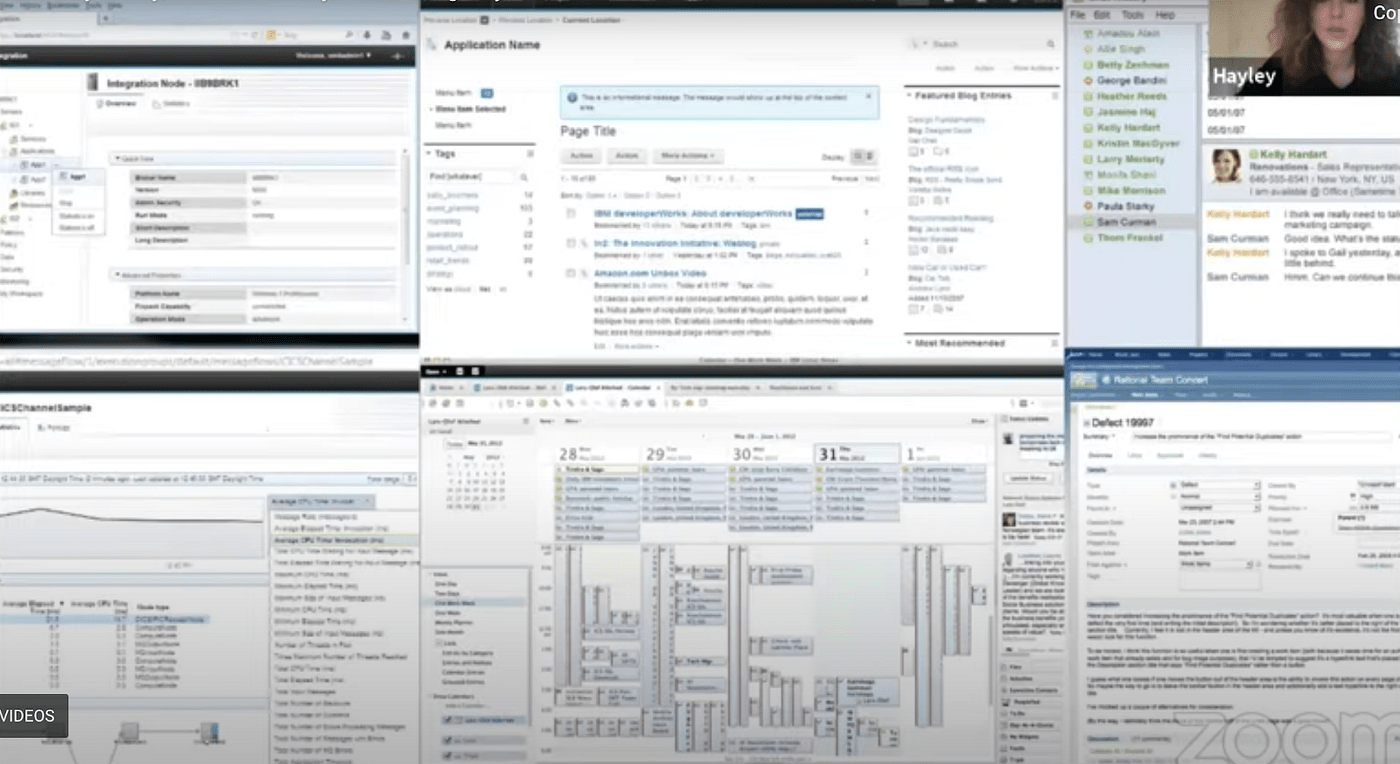Tick the checkbox for In2 Innovation Initiative bookmark
Screen dimensions: 1400x764
(x=571, y=243)
